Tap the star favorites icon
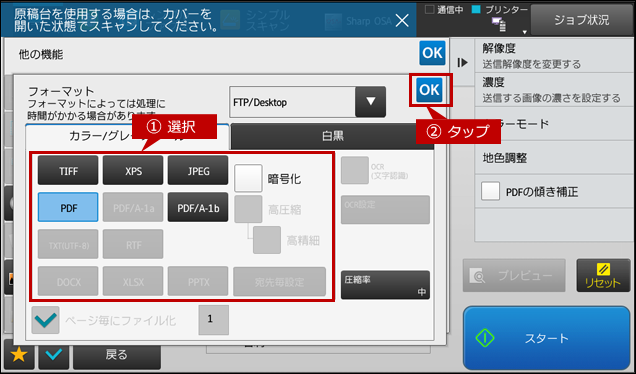Viewport: 636px width, 374px height. click(19, 355)
